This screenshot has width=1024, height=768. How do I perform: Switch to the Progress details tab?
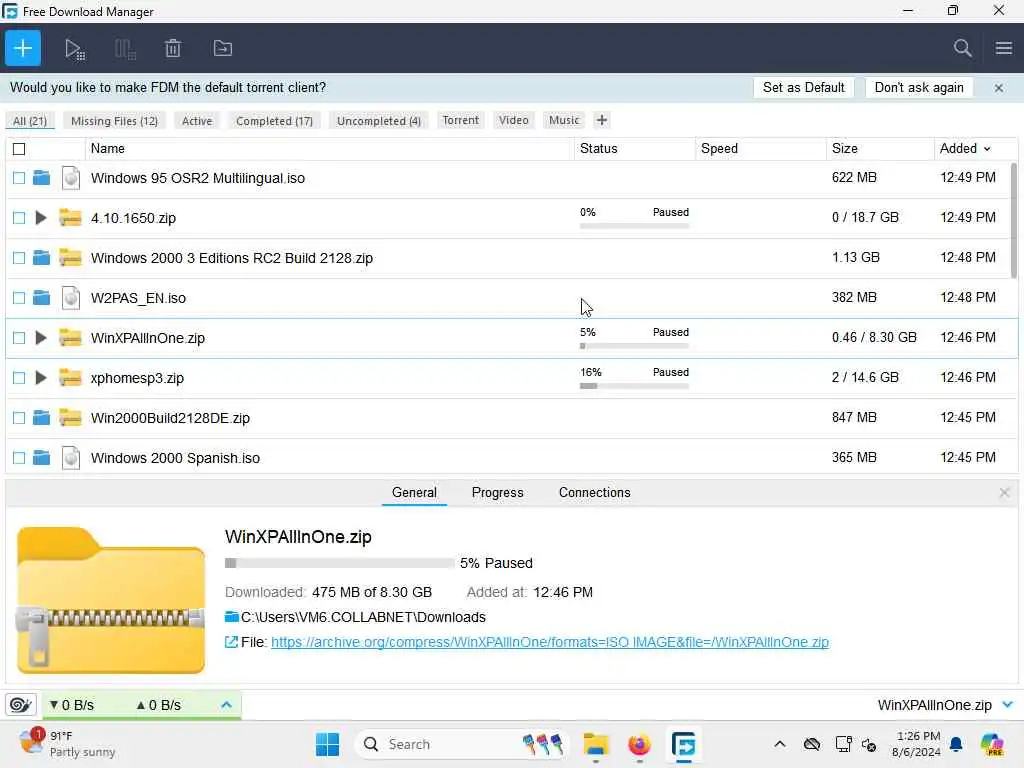498,492
